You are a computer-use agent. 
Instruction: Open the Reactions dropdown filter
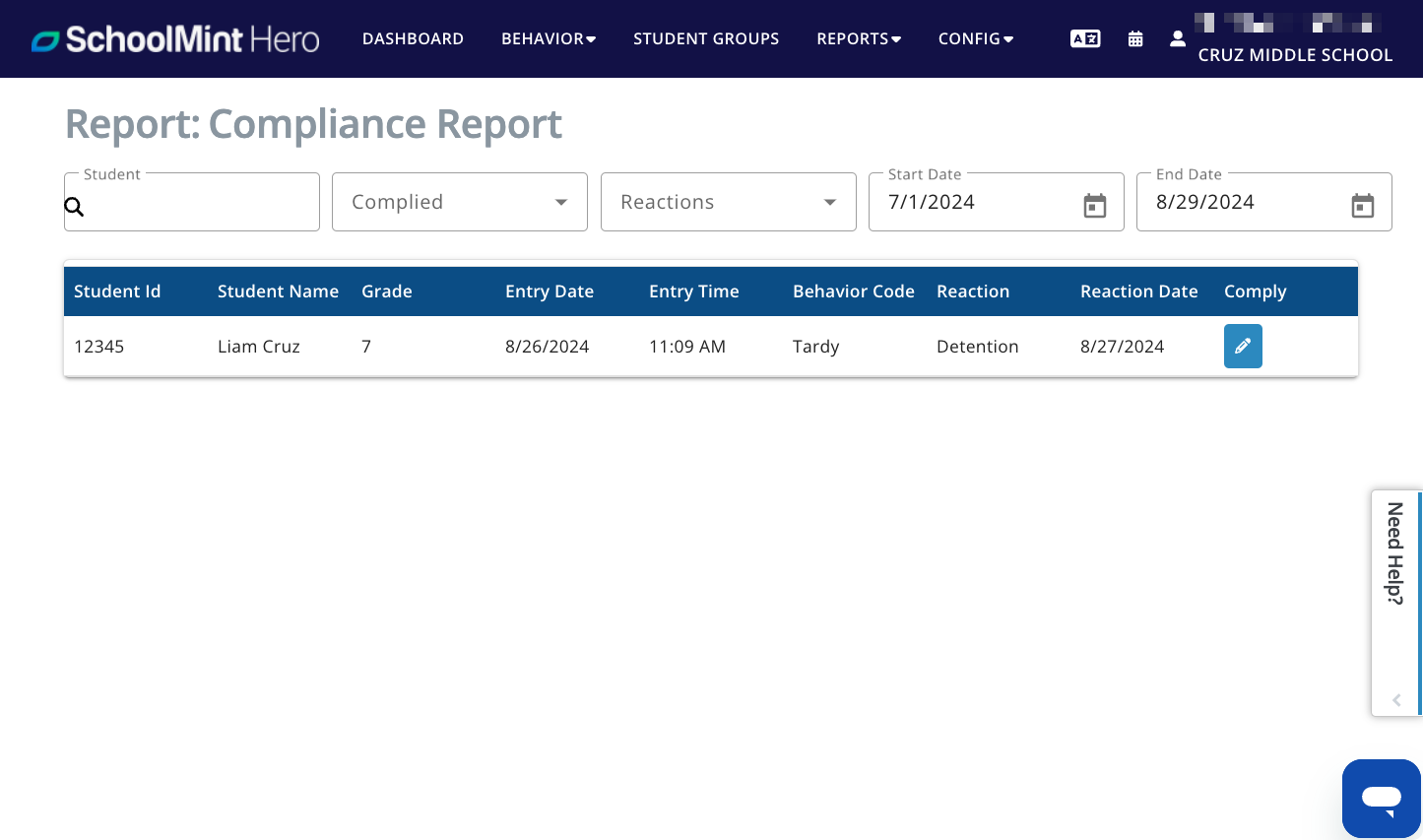729,202
